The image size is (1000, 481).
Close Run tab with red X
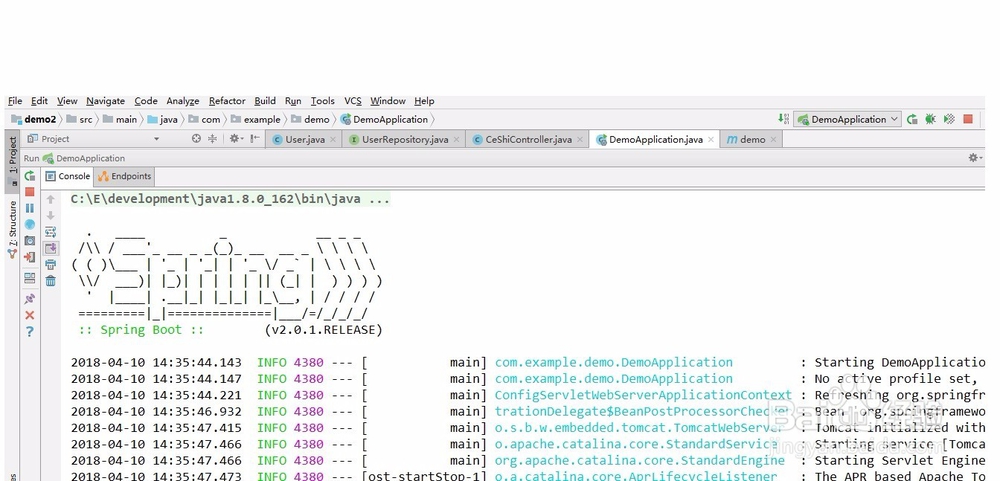click(29, 315)
